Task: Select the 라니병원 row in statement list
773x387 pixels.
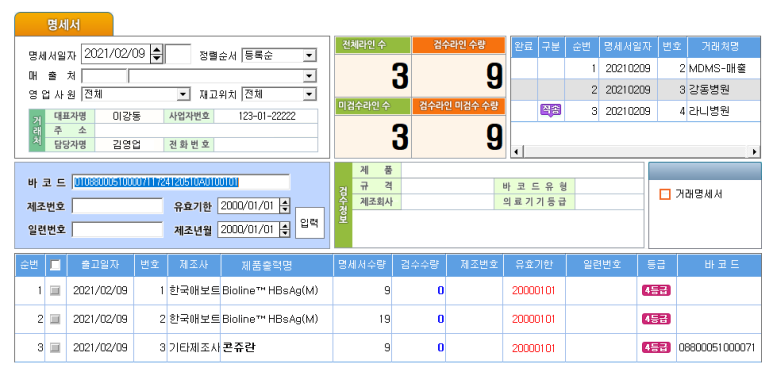Action: pyautogui.click(x=635, y=111)
